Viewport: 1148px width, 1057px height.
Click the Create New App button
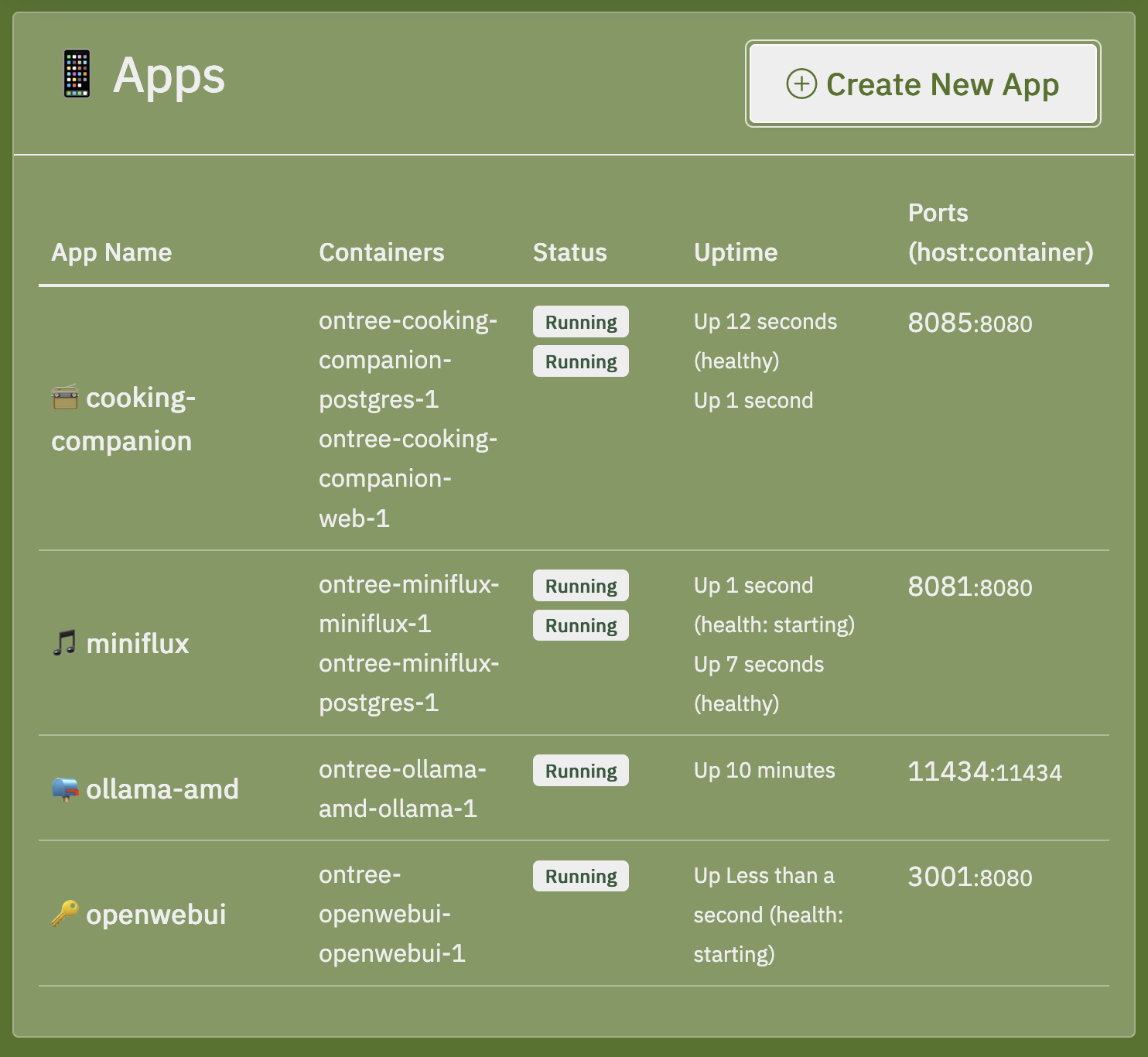click(x=922, y=84)
